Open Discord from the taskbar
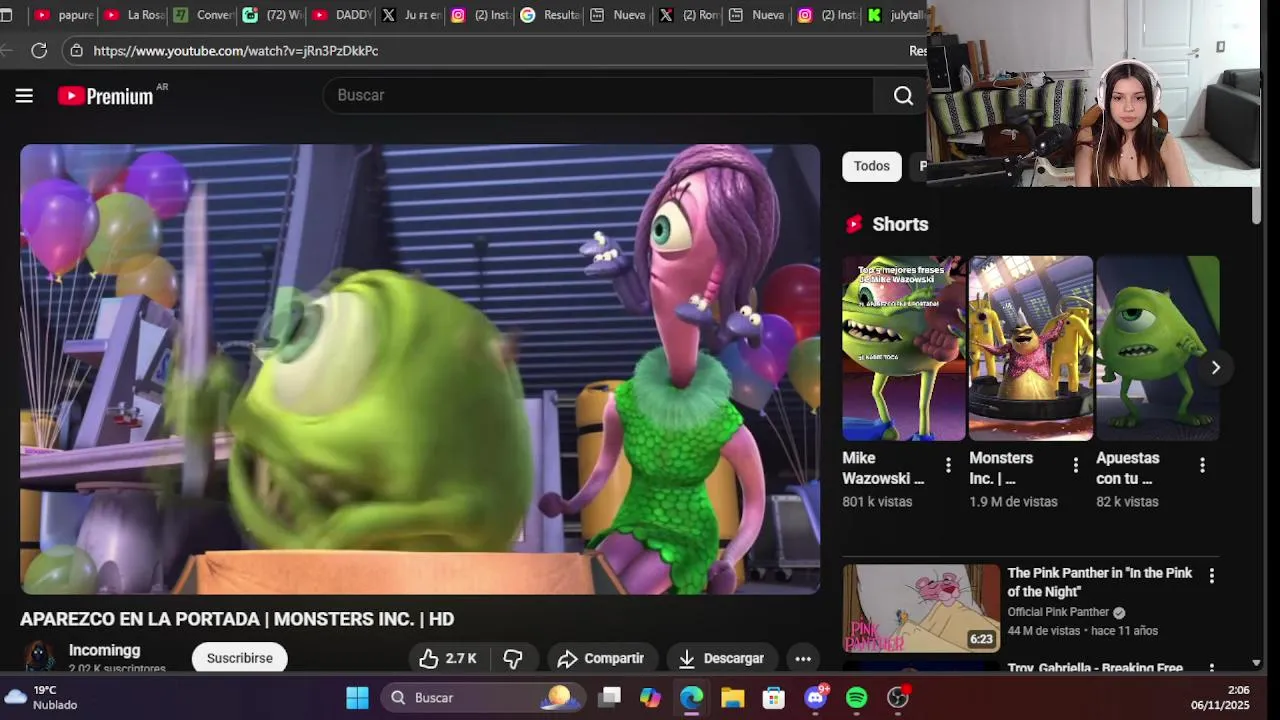The width and height of the screenshot is (1280, 720). pyautogui.click(x=816, y=697)
